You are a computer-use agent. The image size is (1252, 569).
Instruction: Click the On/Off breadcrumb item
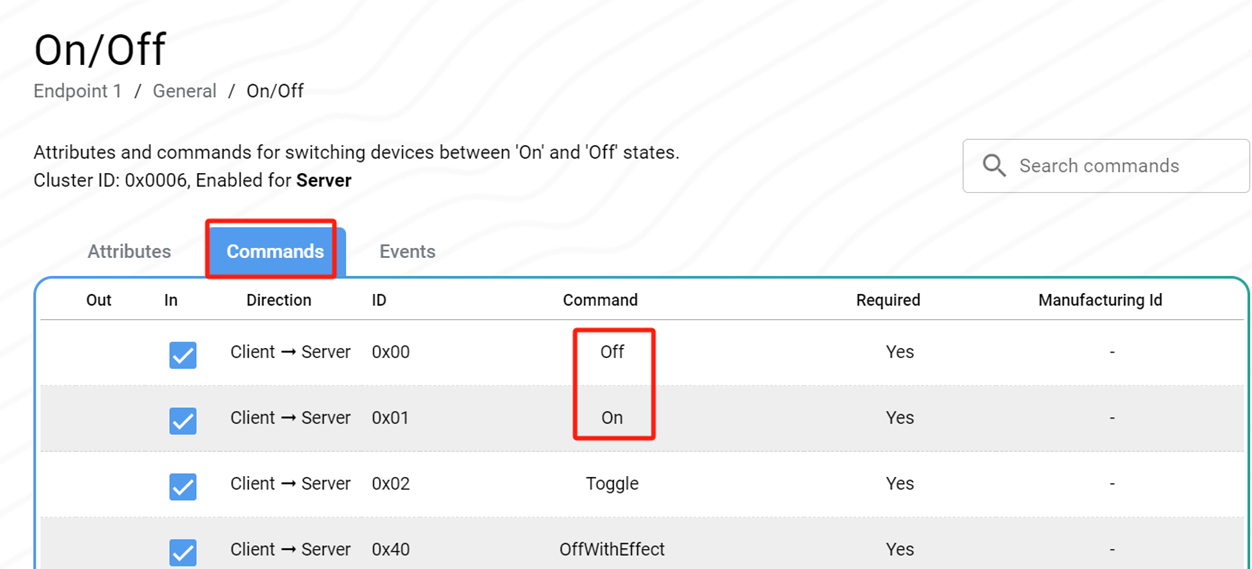pyautogui.click(x=275, y=91)
